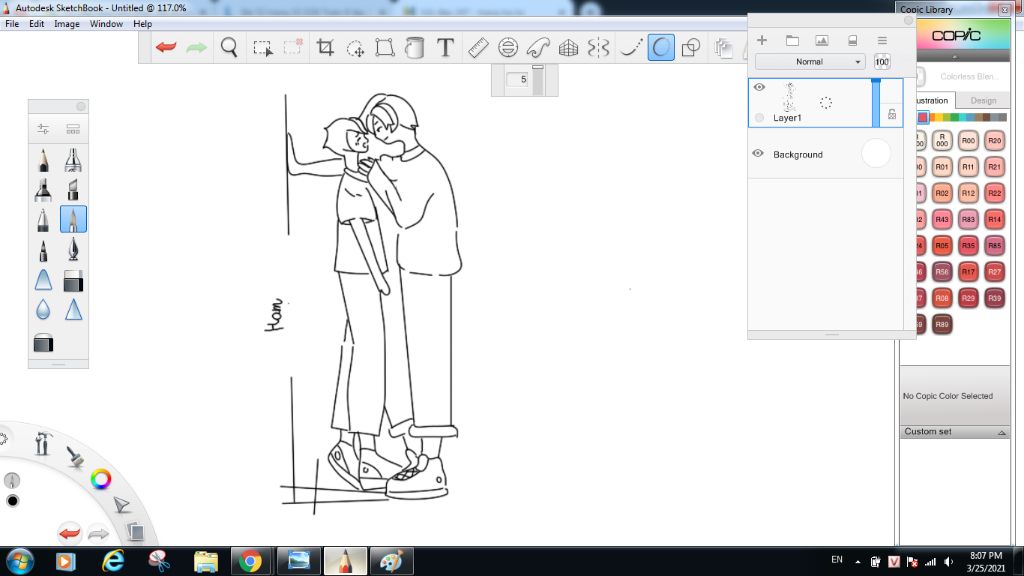The width and height of the screenshot is (1024, 576).
Task: Select the Soft Eraser brush
Action: (43, 280)
